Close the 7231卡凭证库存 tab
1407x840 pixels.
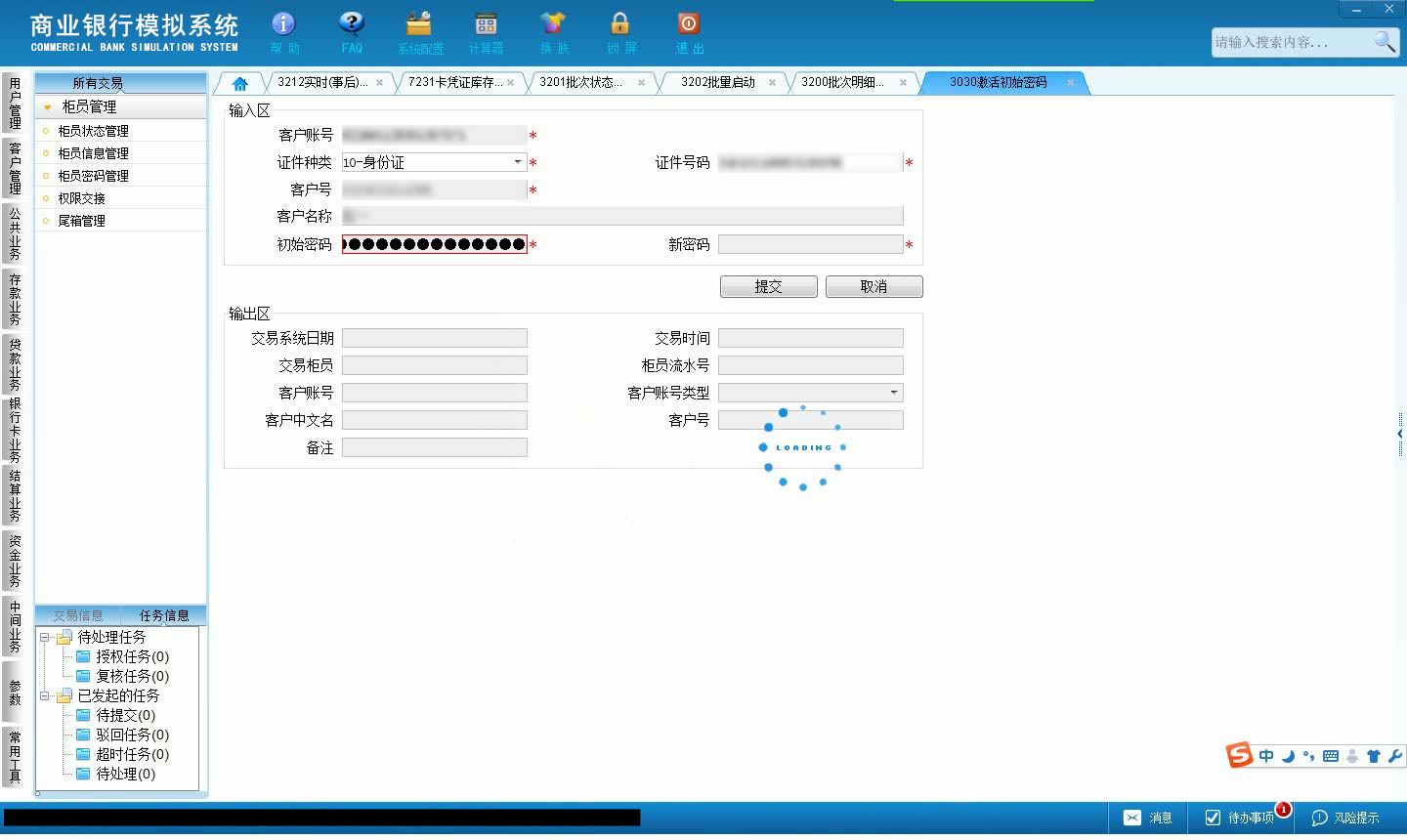pyautogui.click(x=511, y=83)
